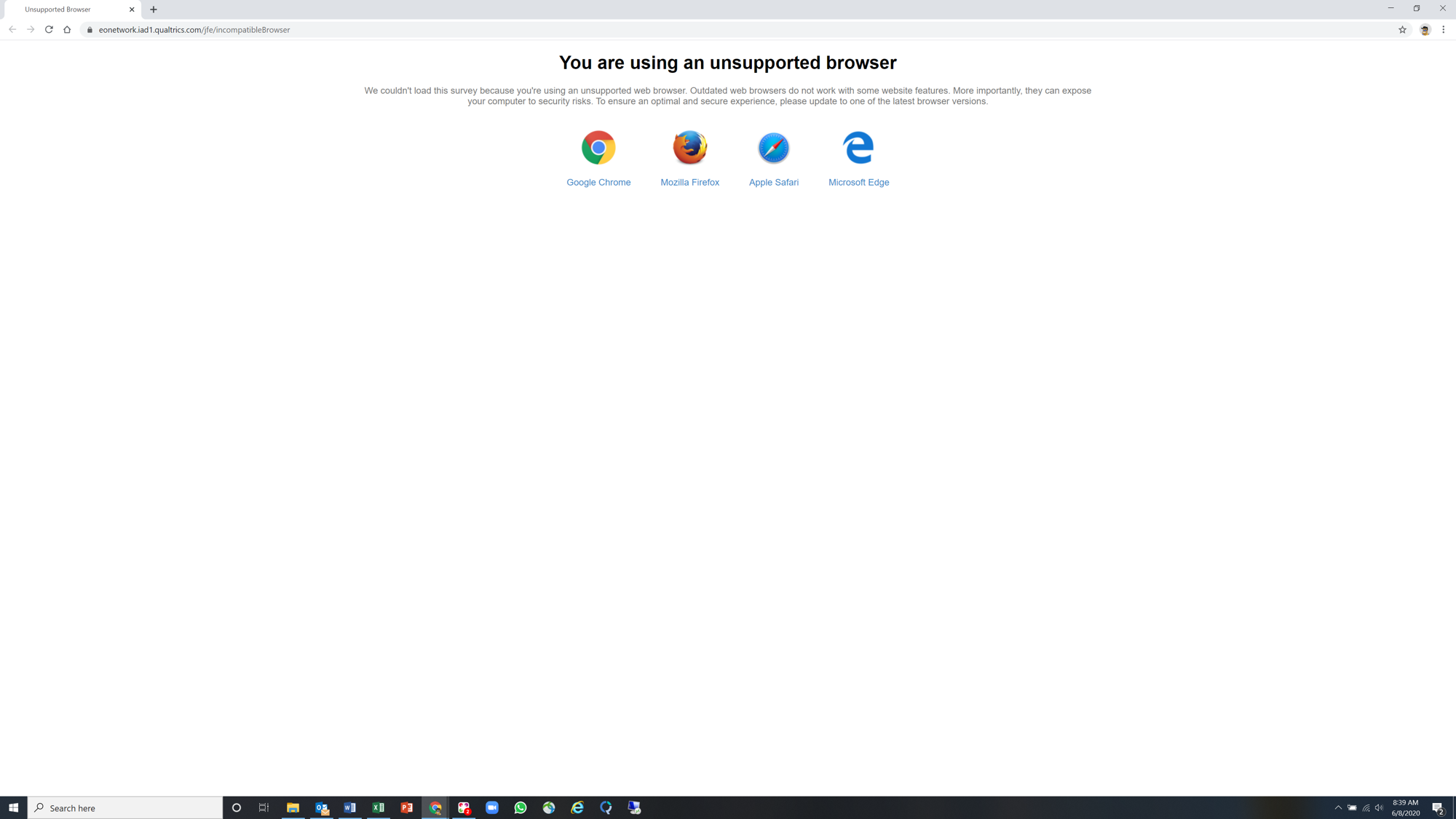1456x819 pixels.
Task: Click the Mozilla Firefox link label
Action: (x=689, y=182)
